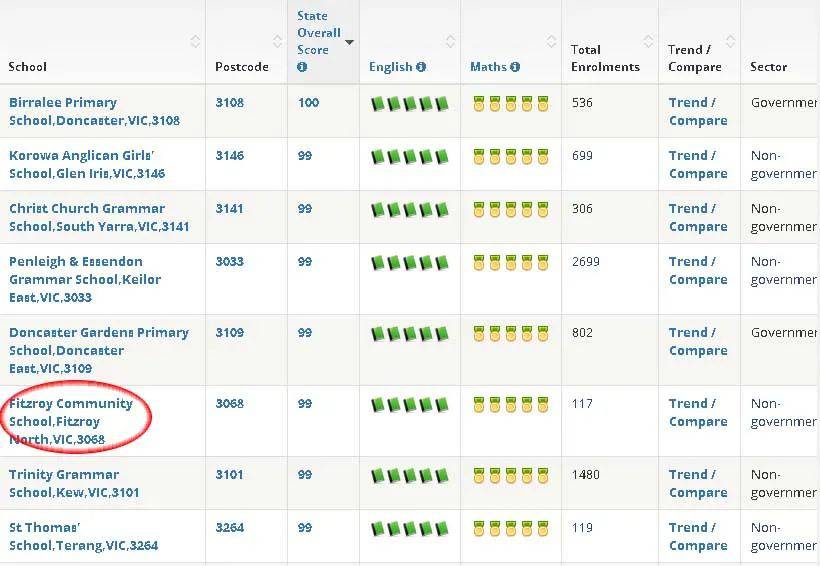Open Trend / Compare for Birralee Primary

click(698, 111)
